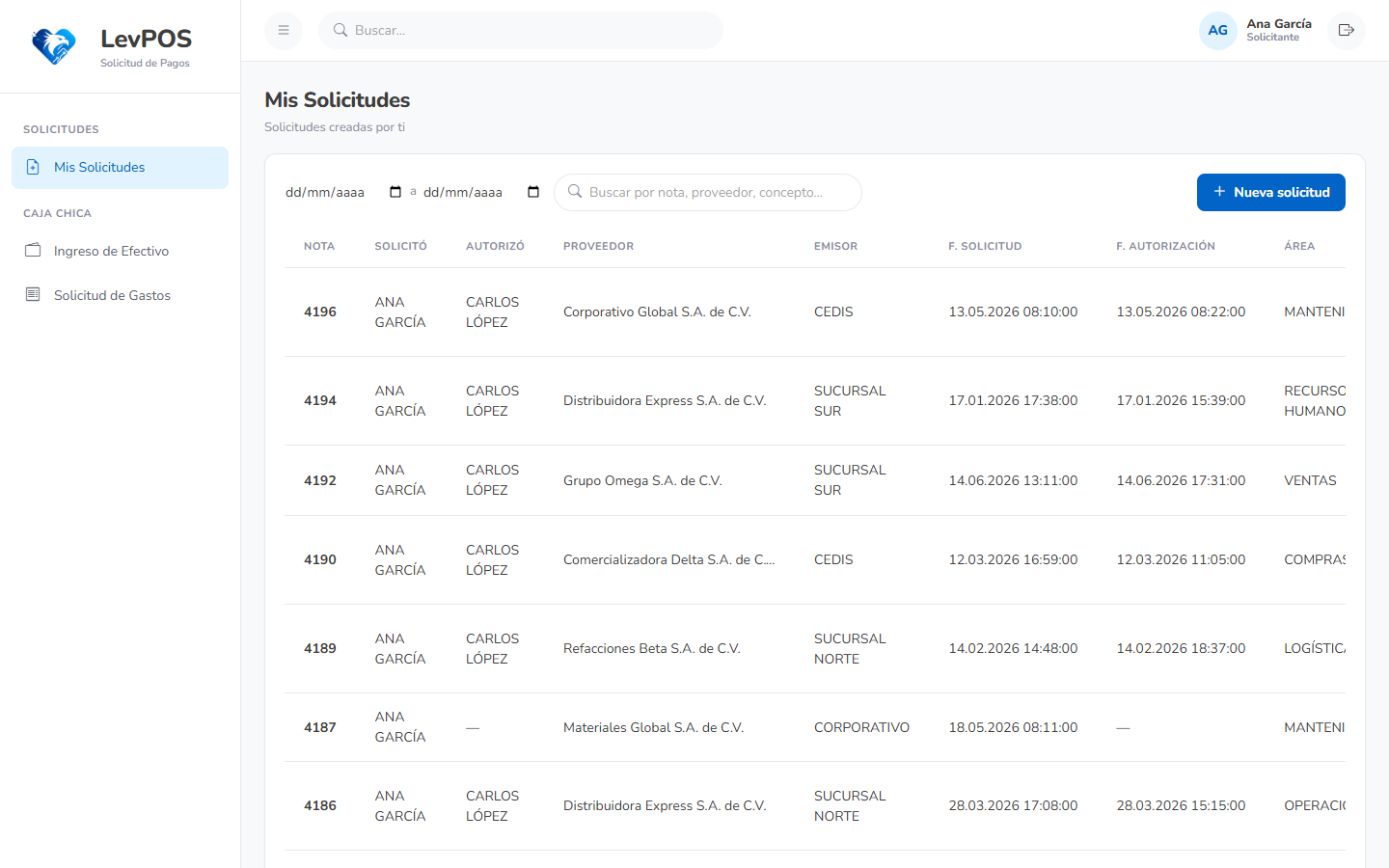Click the ÁREA column header
The width and height of the screenshot is (1389, 868).
tap(1299, 246)
